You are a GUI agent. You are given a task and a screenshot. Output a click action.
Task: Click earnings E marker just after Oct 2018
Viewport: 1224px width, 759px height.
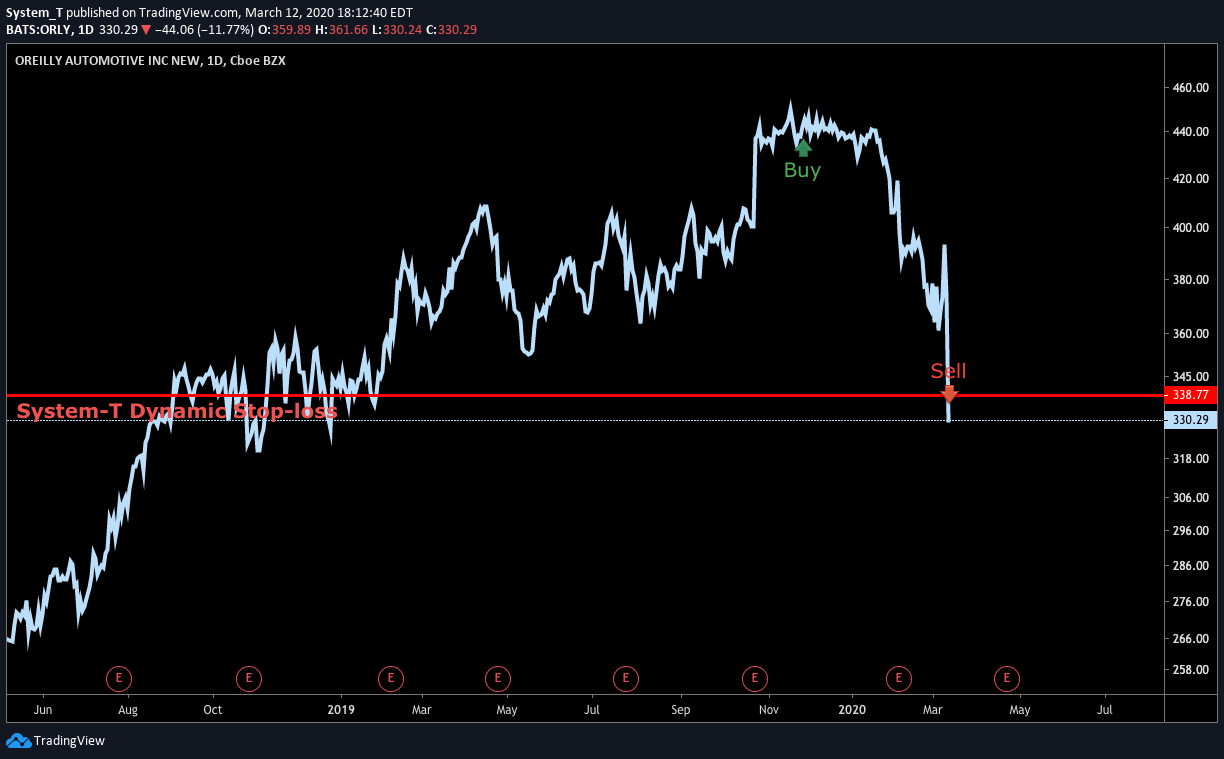click(x=249, y=679)
